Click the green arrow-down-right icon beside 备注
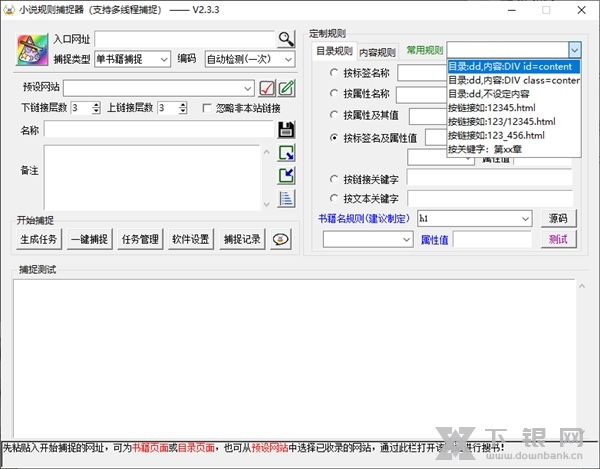The width and height of the screenshot is (600, 469). point(286,153)
